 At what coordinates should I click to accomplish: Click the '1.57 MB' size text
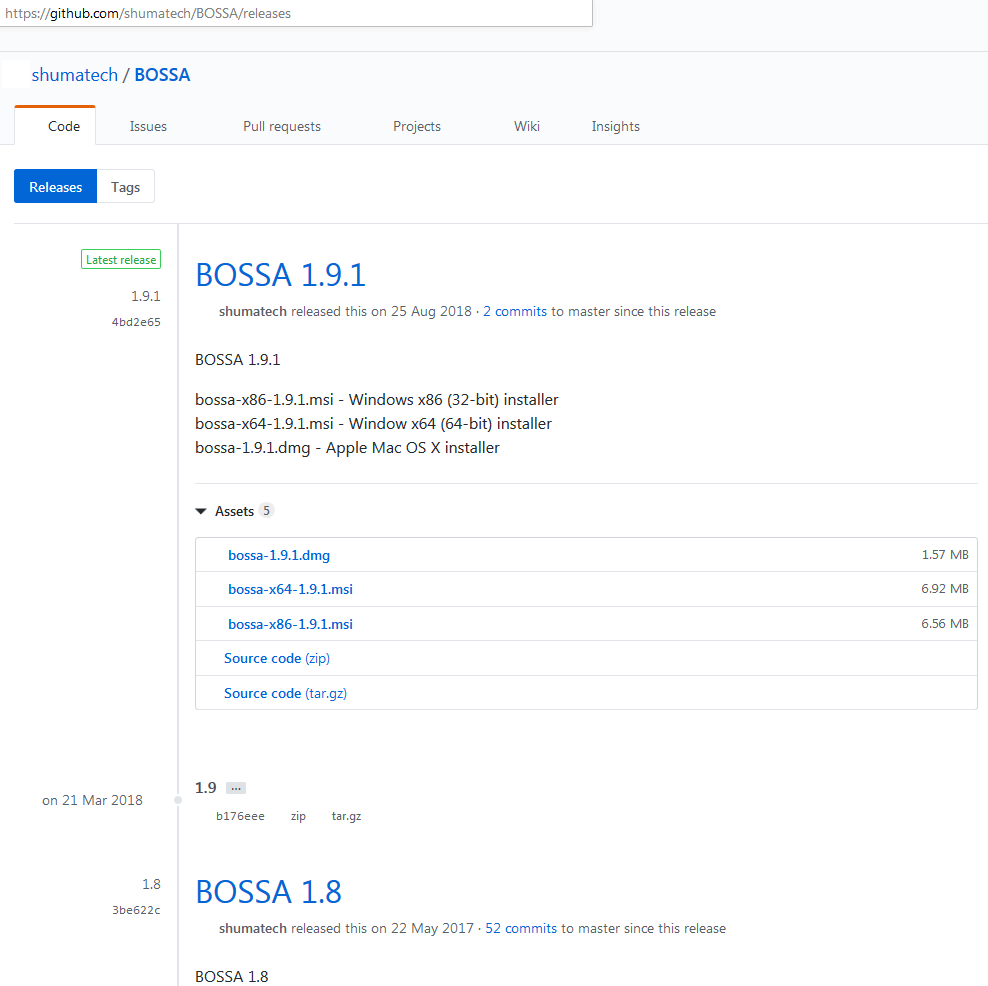click(x=945, y=554)
